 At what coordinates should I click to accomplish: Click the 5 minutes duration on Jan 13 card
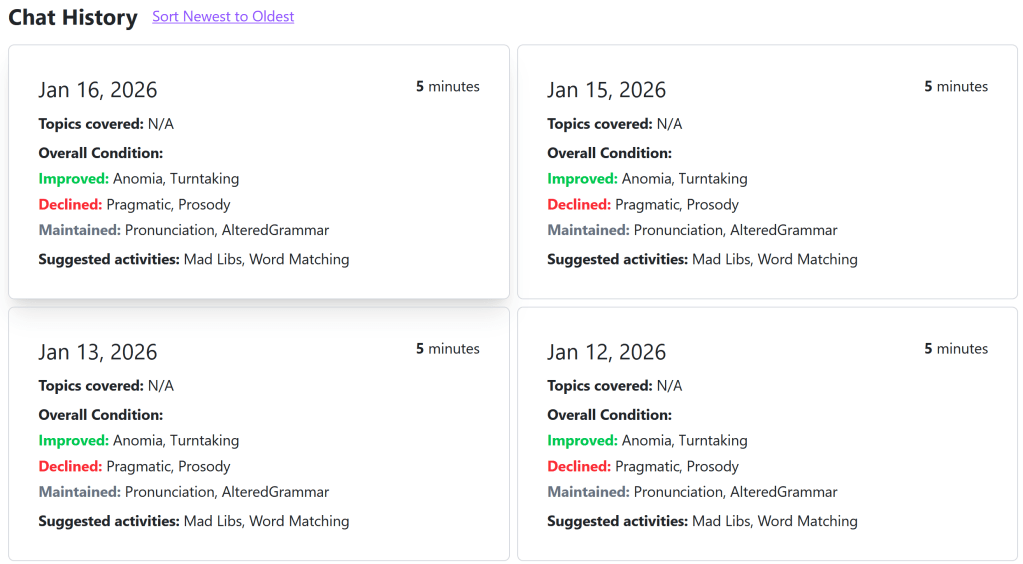pos(447,349)
